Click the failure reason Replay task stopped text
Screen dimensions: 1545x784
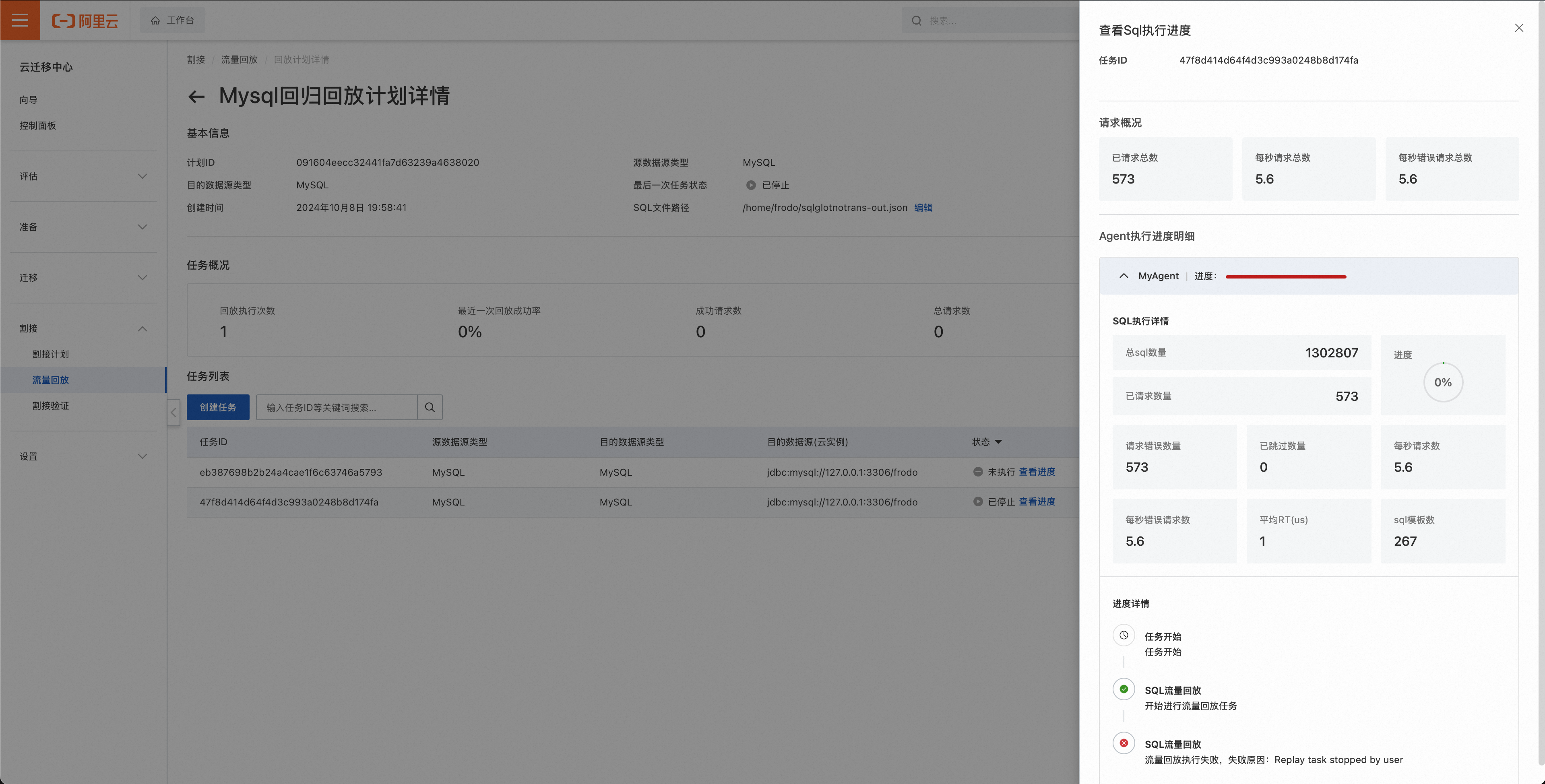pos(1338,759)
